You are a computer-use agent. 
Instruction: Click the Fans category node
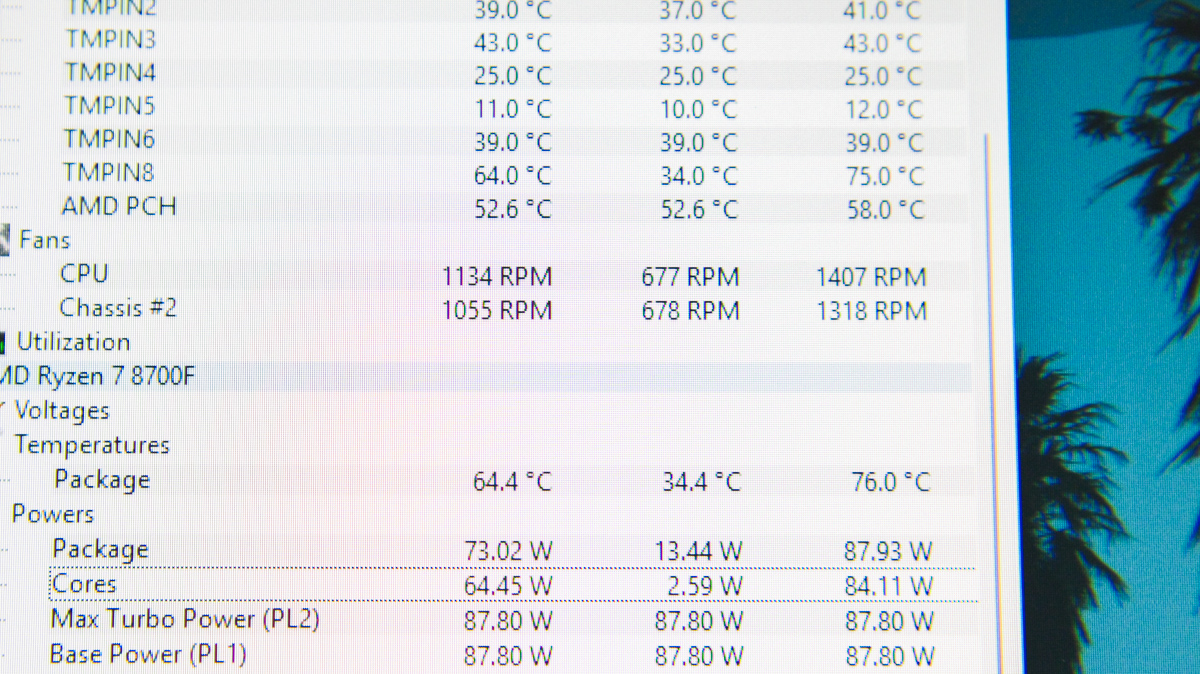pos(45,240)
